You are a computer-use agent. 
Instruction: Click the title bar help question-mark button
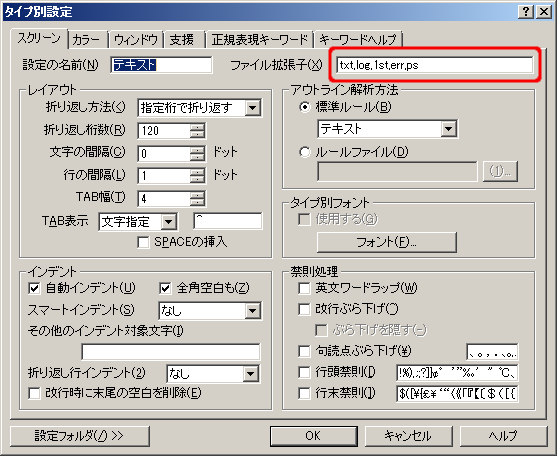click(525, 12)
